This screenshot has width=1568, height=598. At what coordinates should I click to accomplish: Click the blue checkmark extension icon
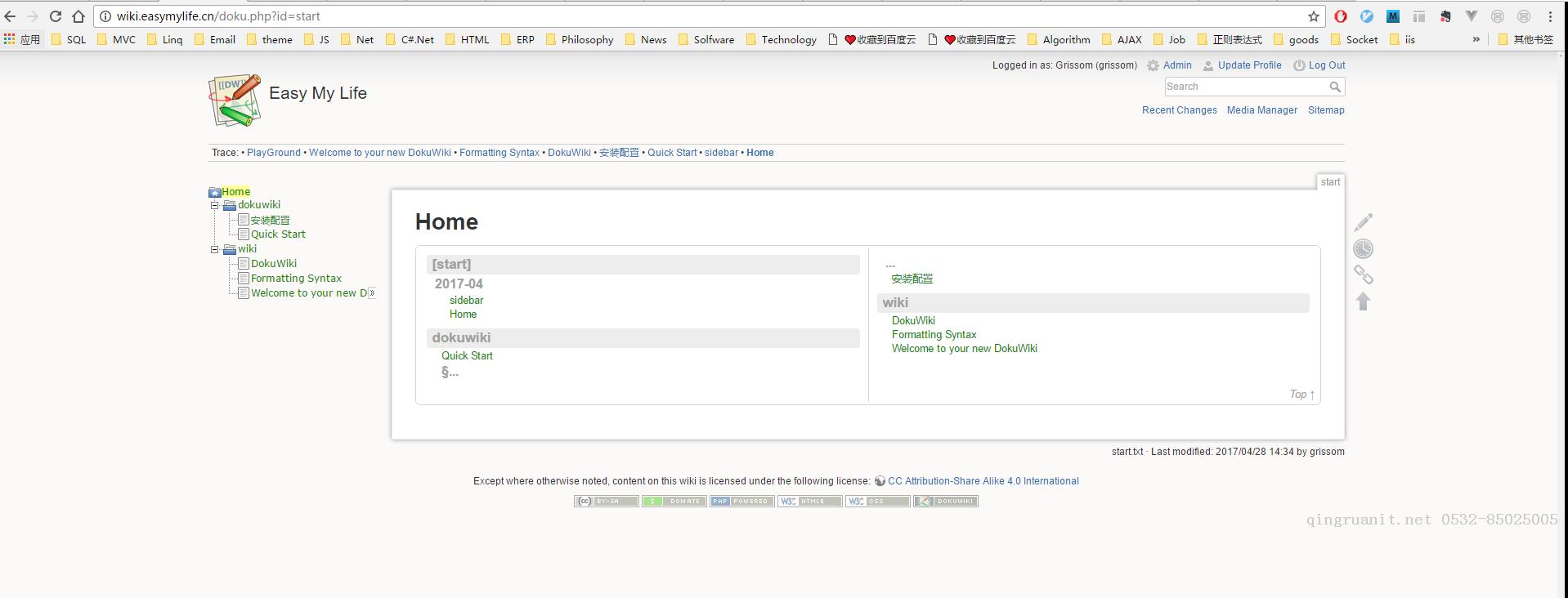1367,16
